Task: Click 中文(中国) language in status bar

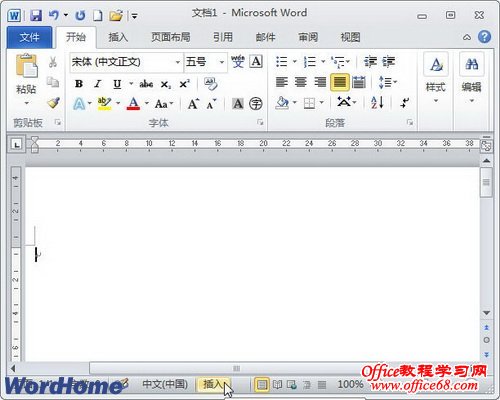Action: pos(165,384)
